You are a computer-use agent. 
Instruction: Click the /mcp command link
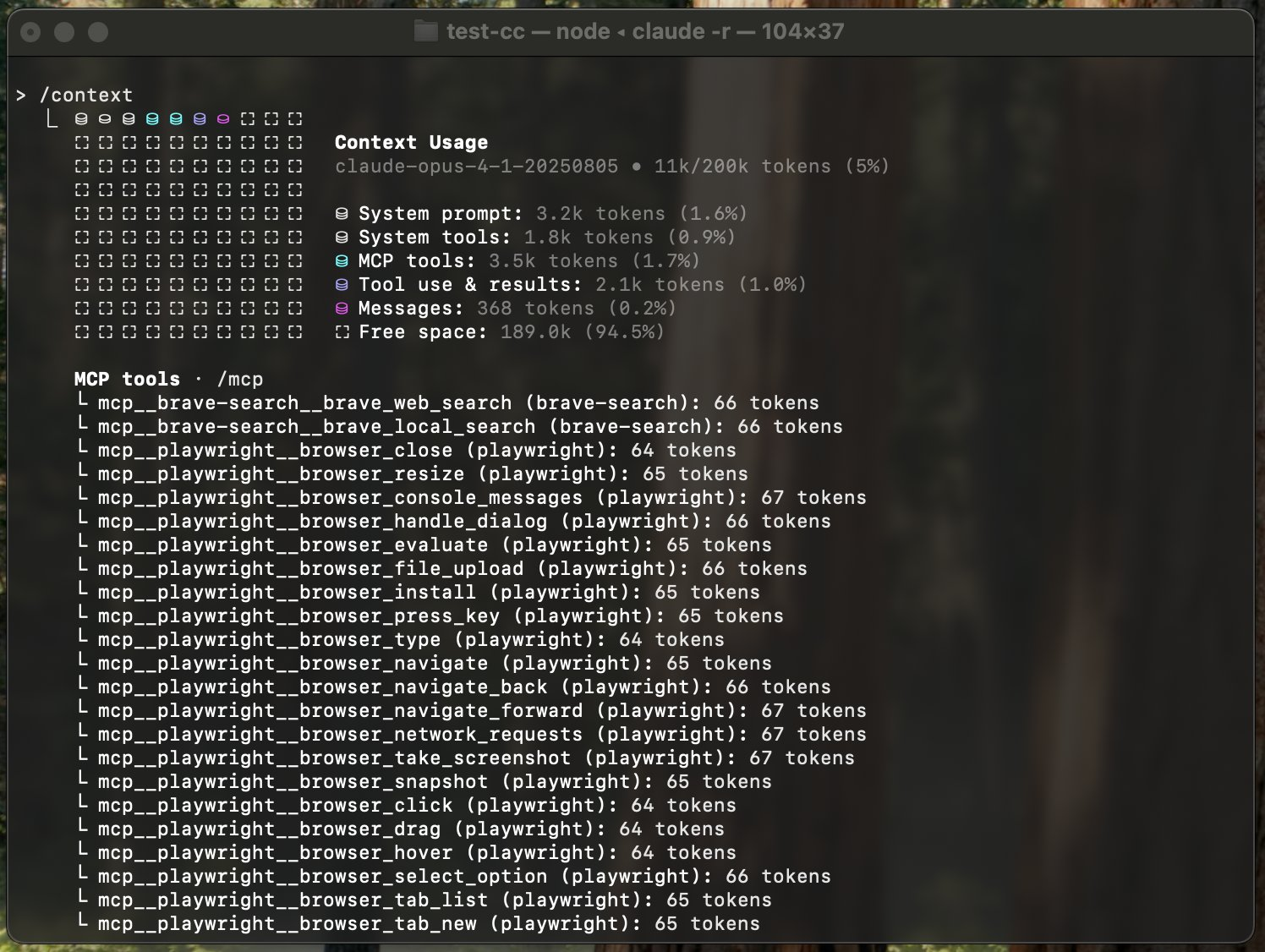pyautogui.click(x=240, y=379)
